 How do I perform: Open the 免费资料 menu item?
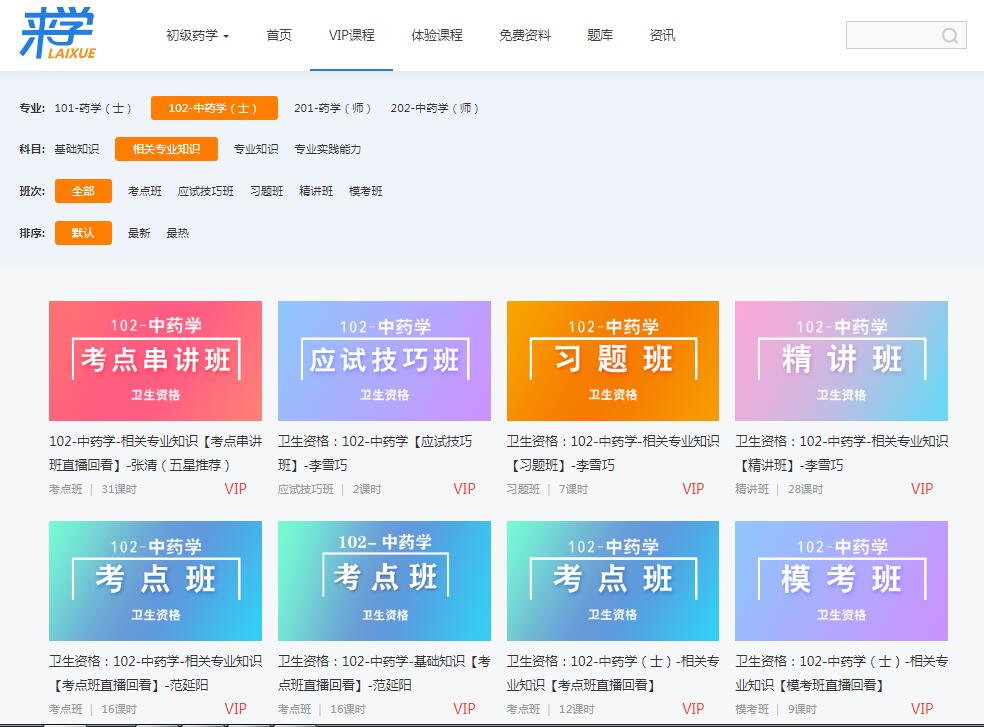[x=525, y=36]
